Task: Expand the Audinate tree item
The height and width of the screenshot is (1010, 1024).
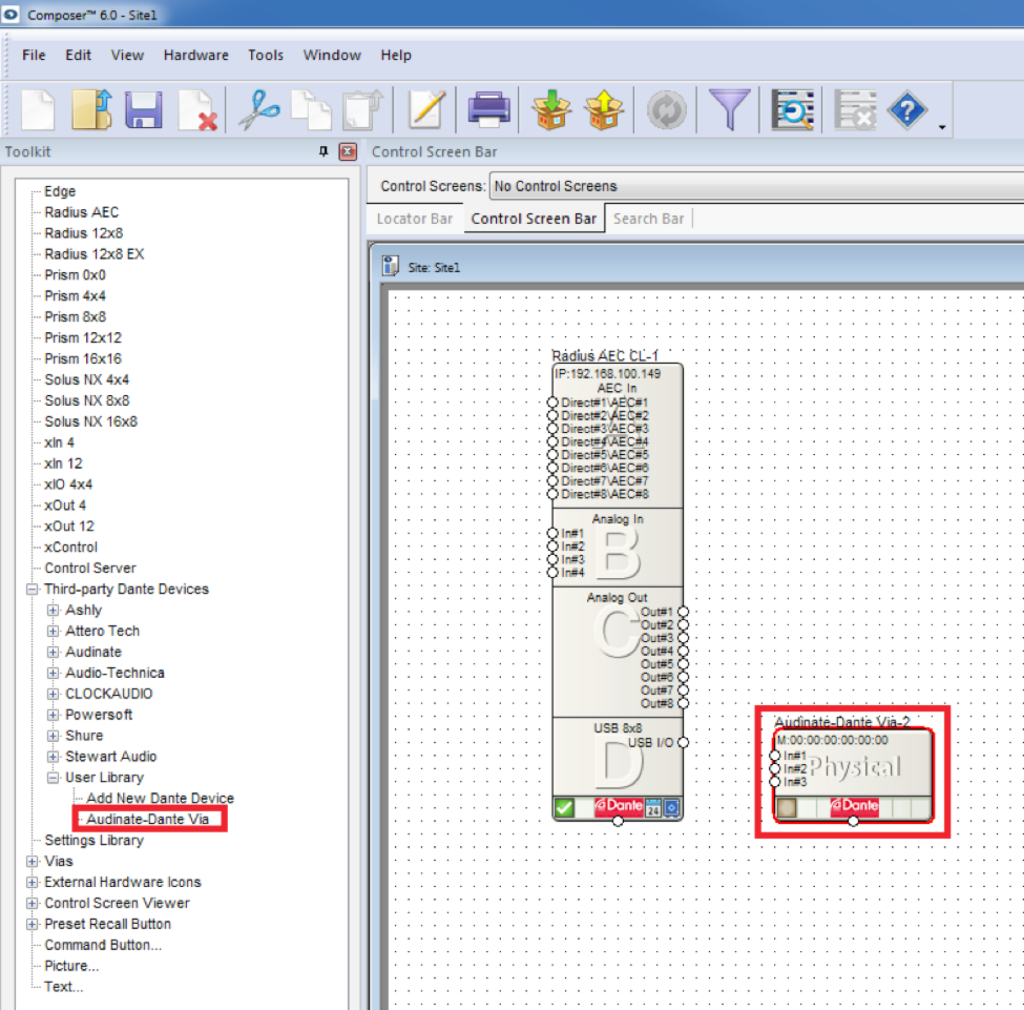Action: point(51,651)
